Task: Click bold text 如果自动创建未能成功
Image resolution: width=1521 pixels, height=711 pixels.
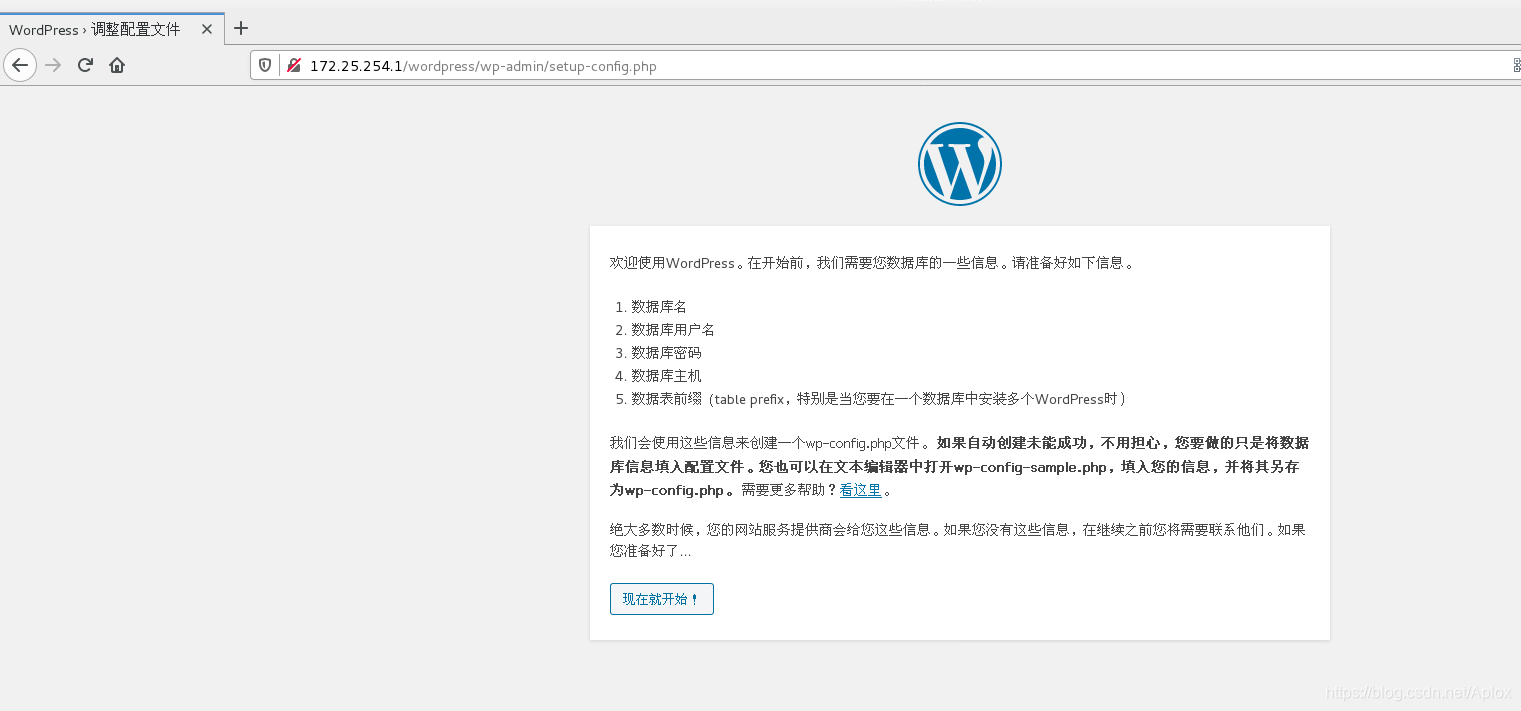Action: 1014,444
